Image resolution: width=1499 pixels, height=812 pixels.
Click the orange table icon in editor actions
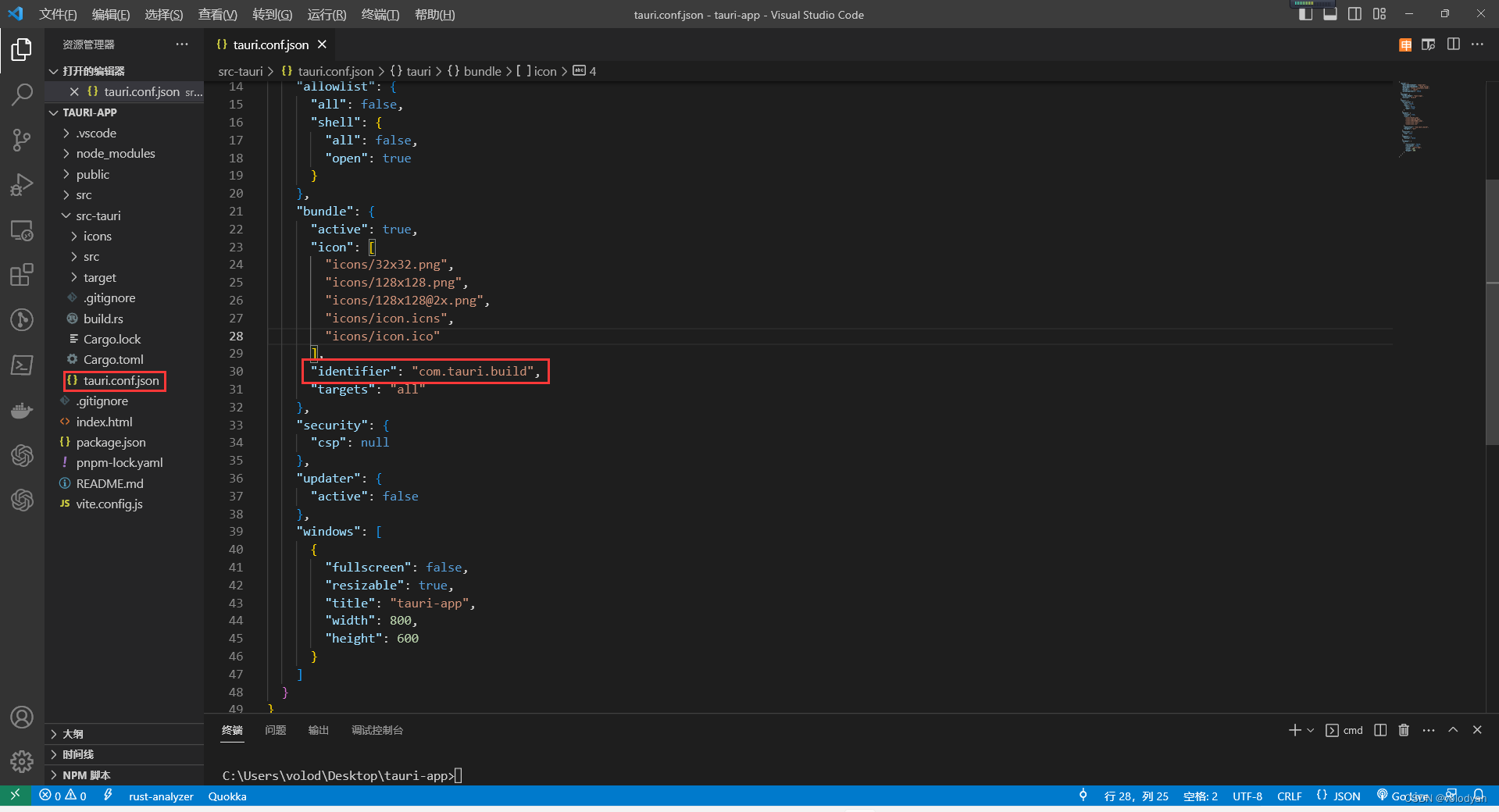(1405, 45)
